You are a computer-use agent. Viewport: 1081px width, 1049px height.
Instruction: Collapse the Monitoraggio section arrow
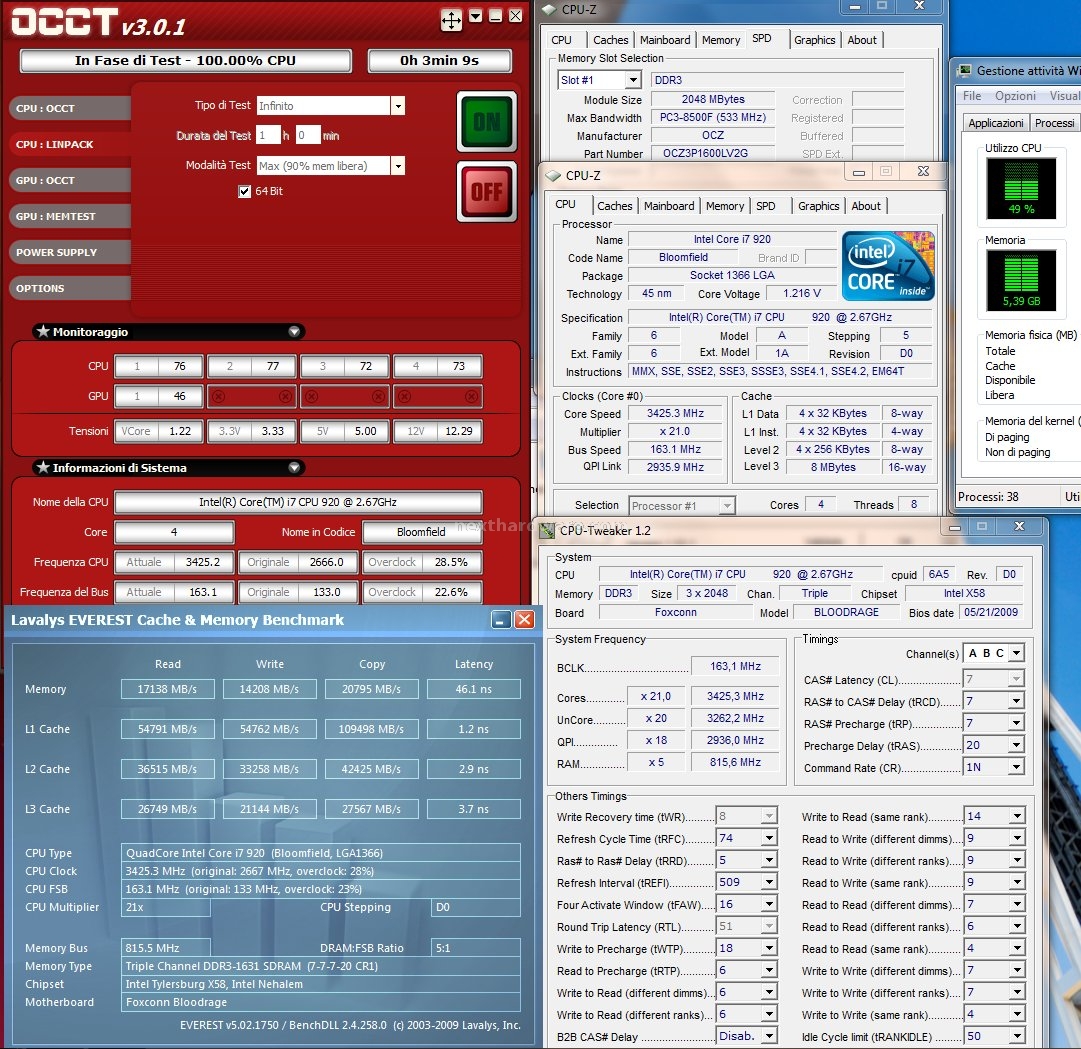coord(294,332)
